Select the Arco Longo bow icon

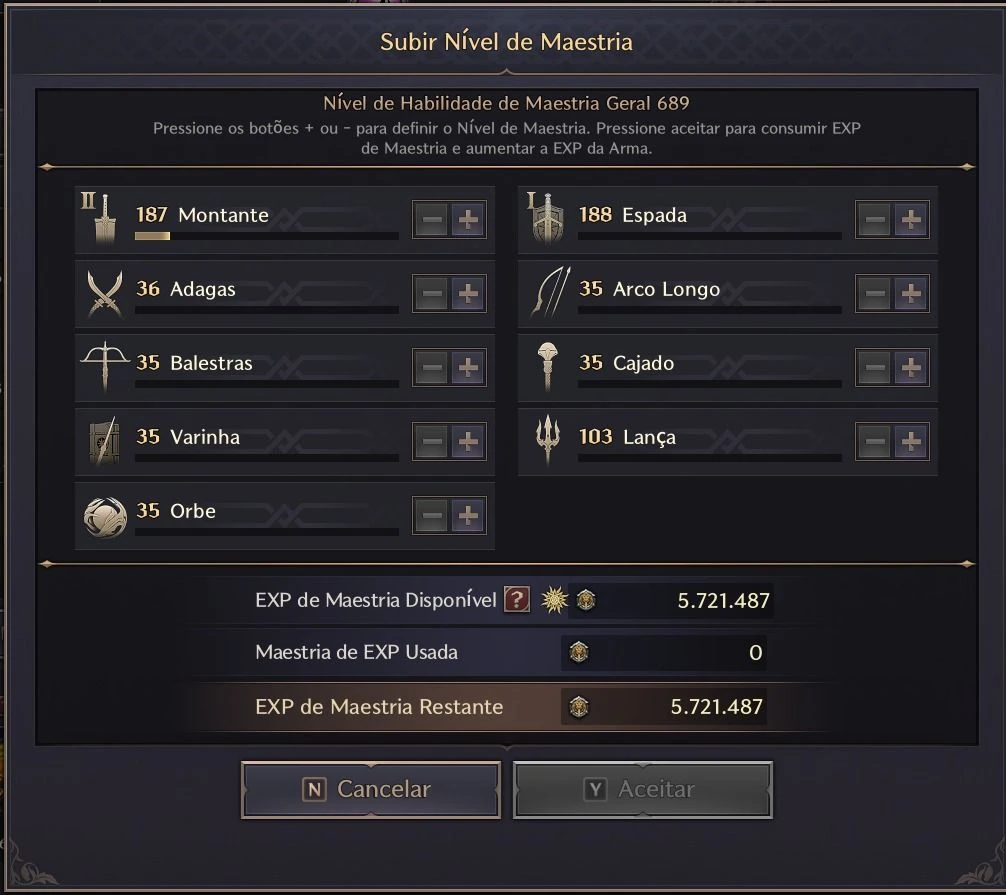[548, 292]
